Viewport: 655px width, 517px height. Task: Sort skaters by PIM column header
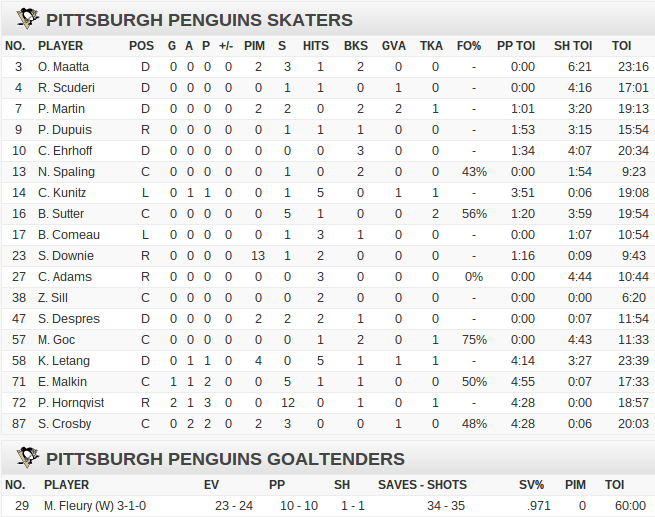click(x=254, y=46)
